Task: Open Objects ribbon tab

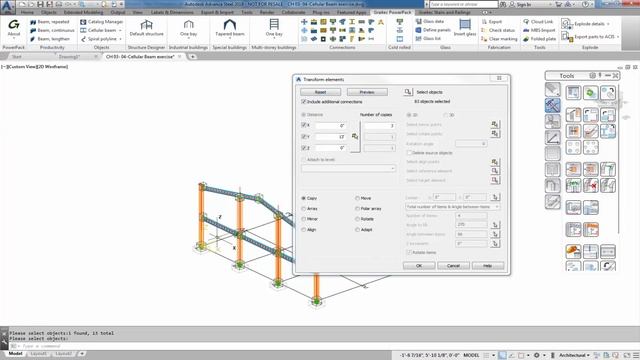Action: coord(49,13)
